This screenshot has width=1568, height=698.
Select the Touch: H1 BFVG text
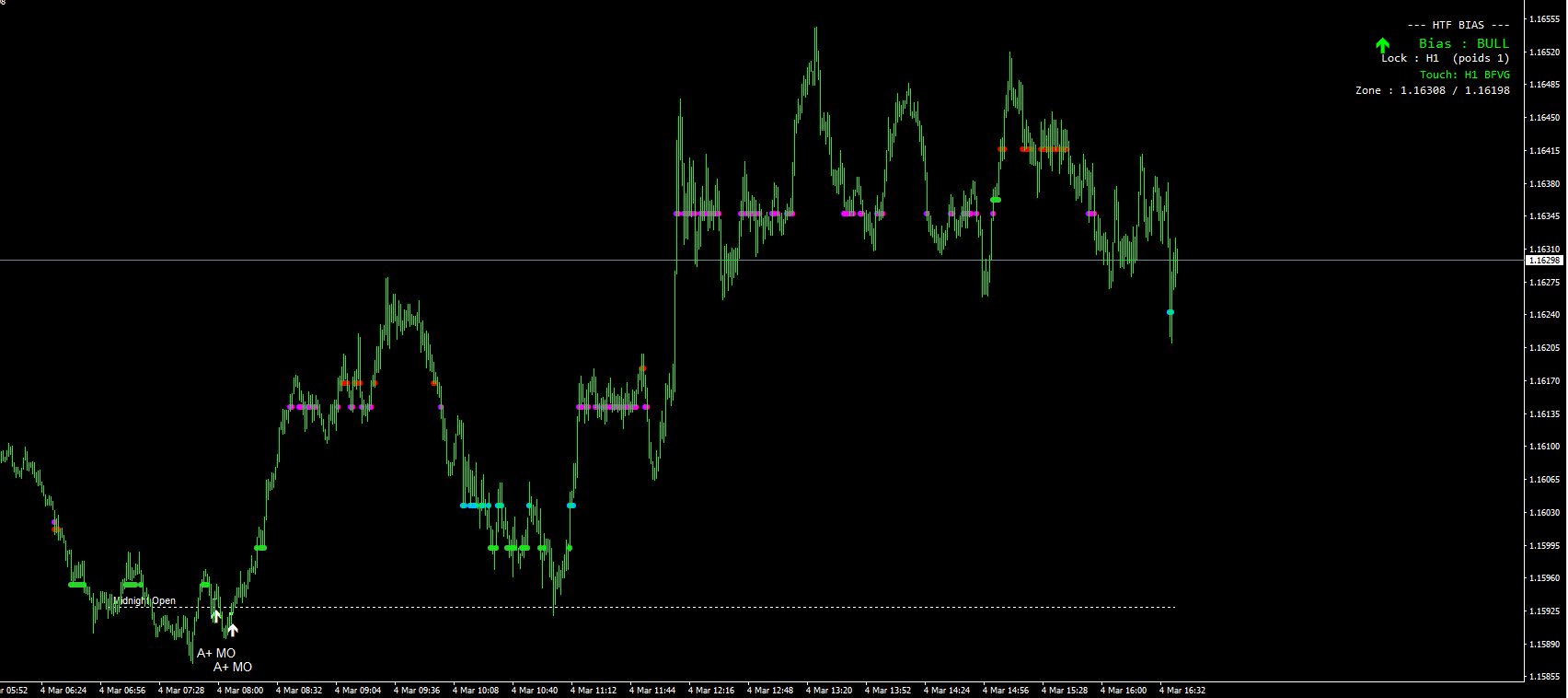(1465, 75)
